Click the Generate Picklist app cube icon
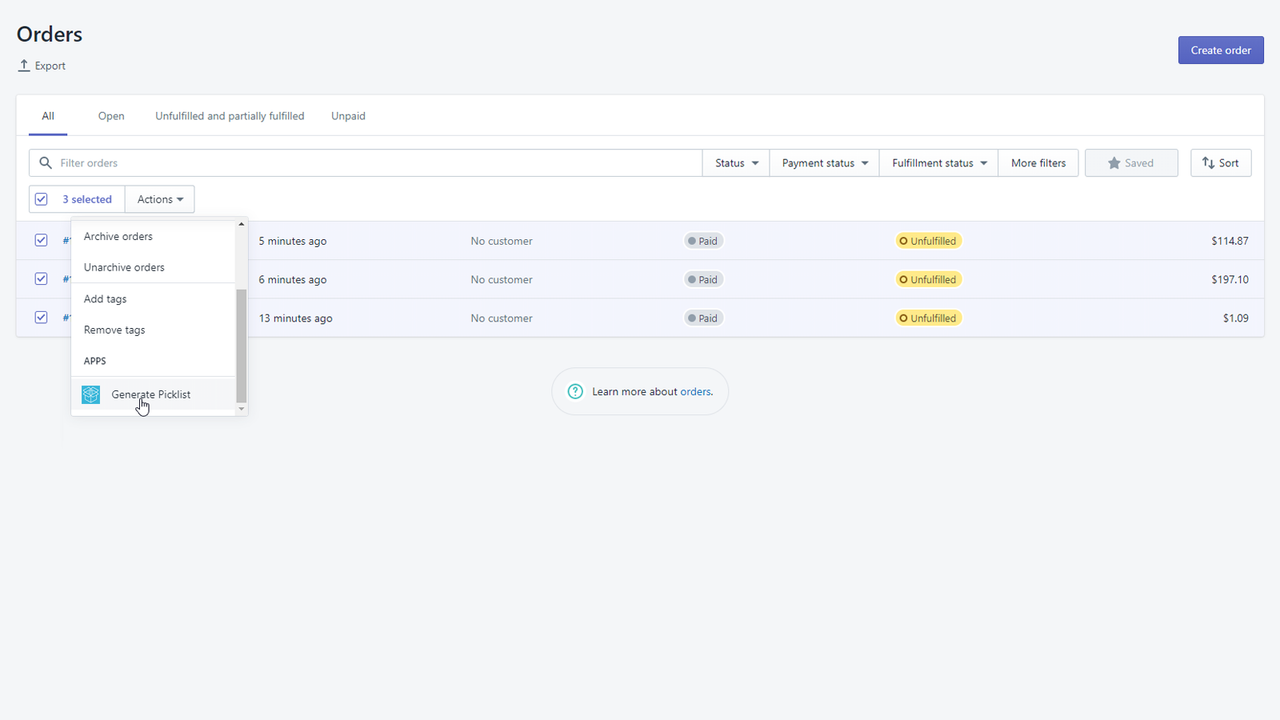Viewport: 1280px width, 720px height. tap(90, 394)
